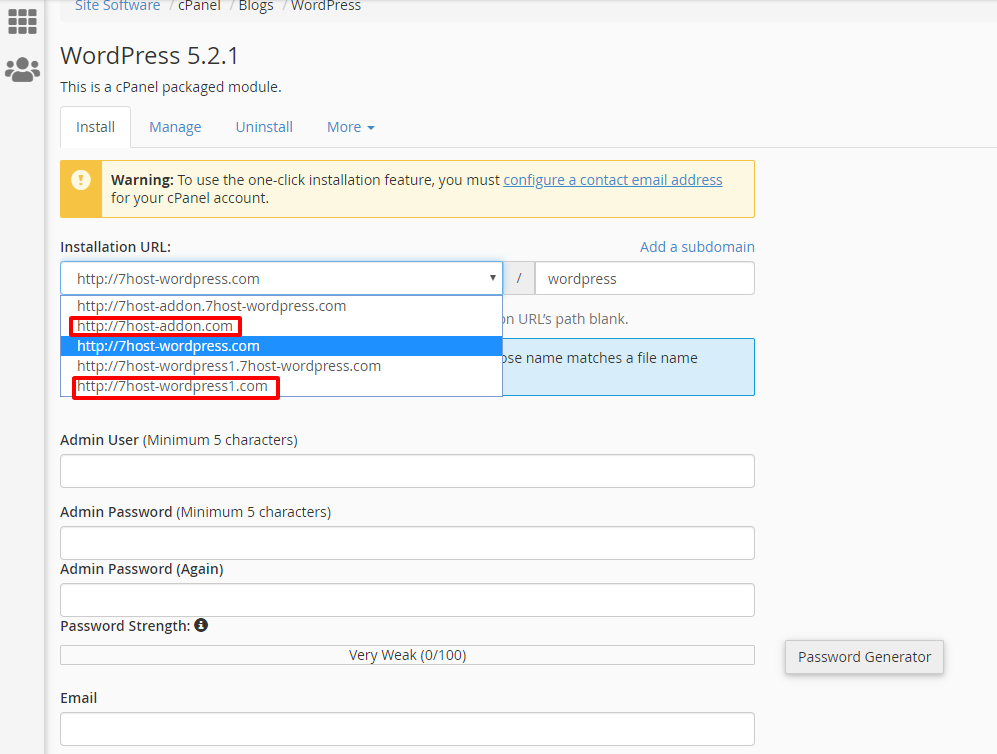Open configure a contact email address link
Viewport: 997px width, 754px height.
click(613, 180)
